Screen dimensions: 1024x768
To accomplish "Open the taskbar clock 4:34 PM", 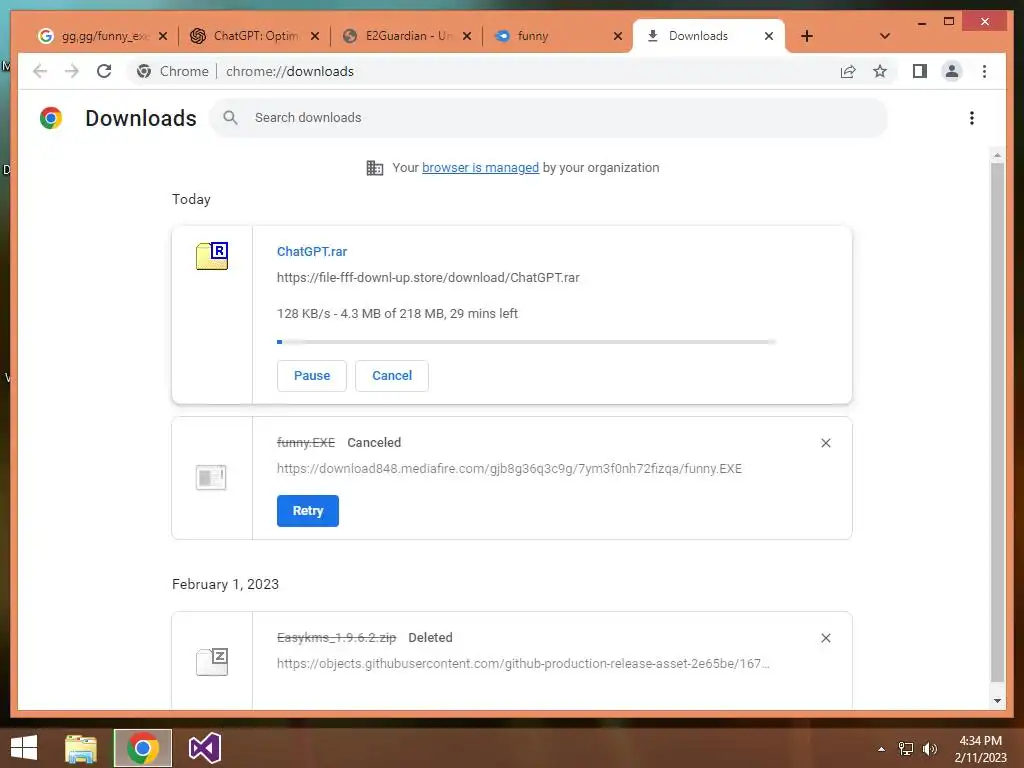I will [980, 748].
